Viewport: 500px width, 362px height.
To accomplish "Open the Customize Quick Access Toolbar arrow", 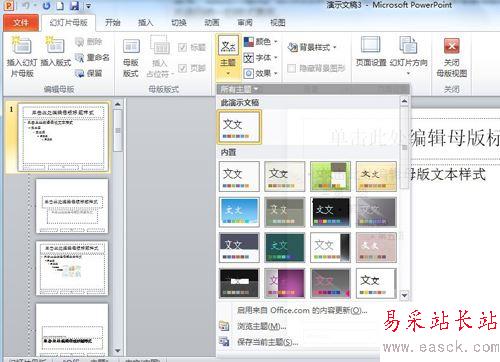I will coord(88,6).
